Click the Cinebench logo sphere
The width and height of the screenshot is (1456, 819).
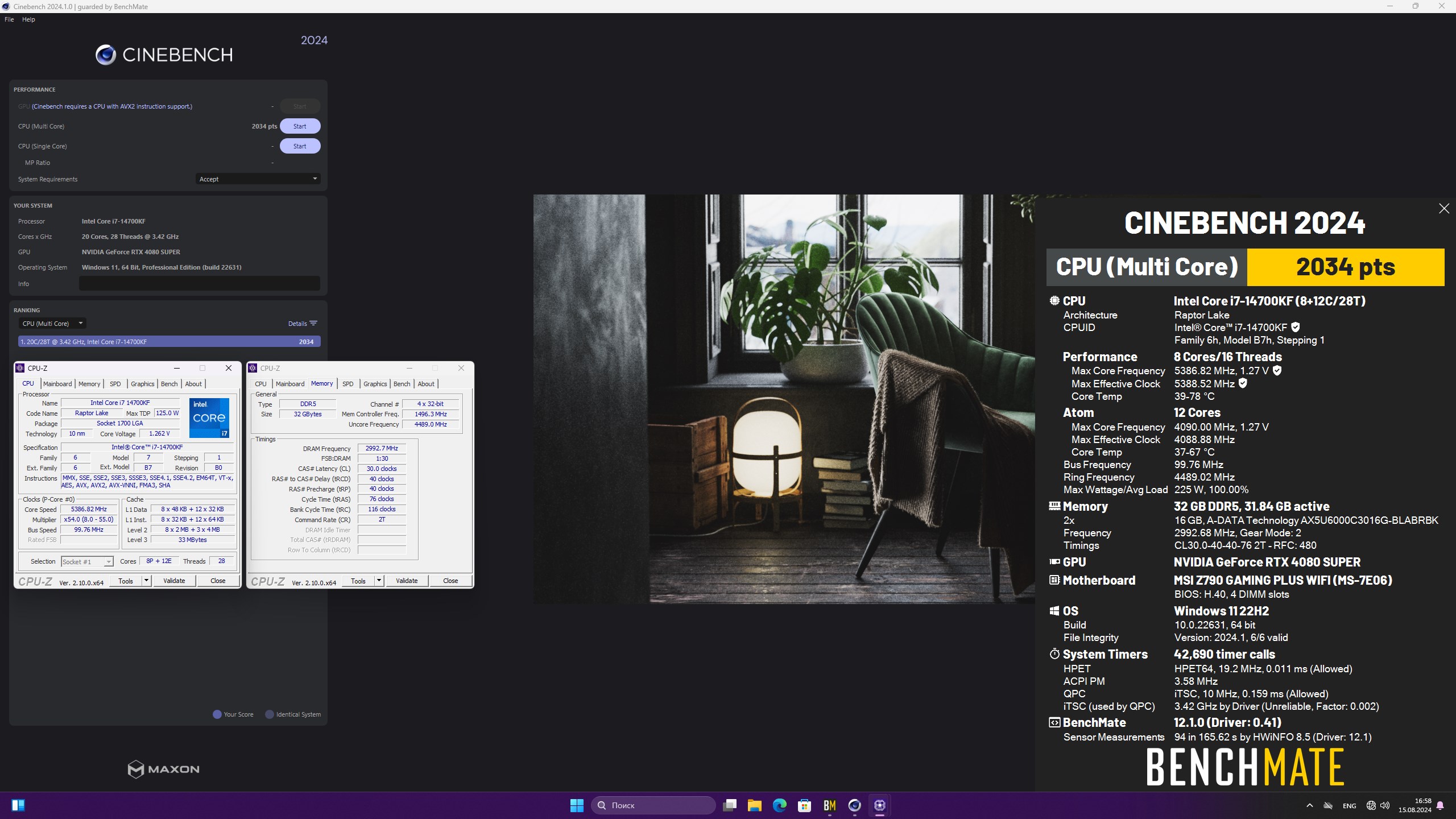click(x=106, y=55)
